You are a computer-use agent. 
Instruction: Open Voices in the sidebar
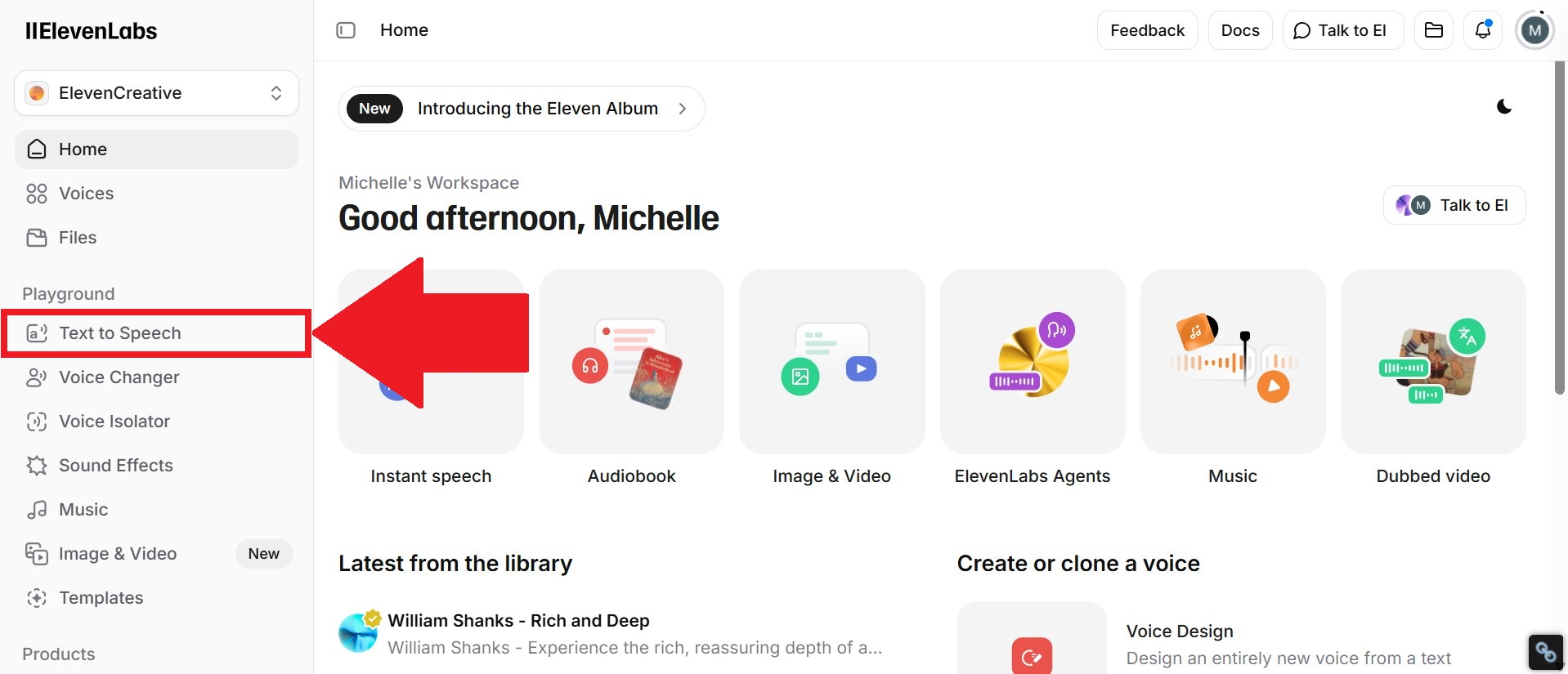[156, 194]
